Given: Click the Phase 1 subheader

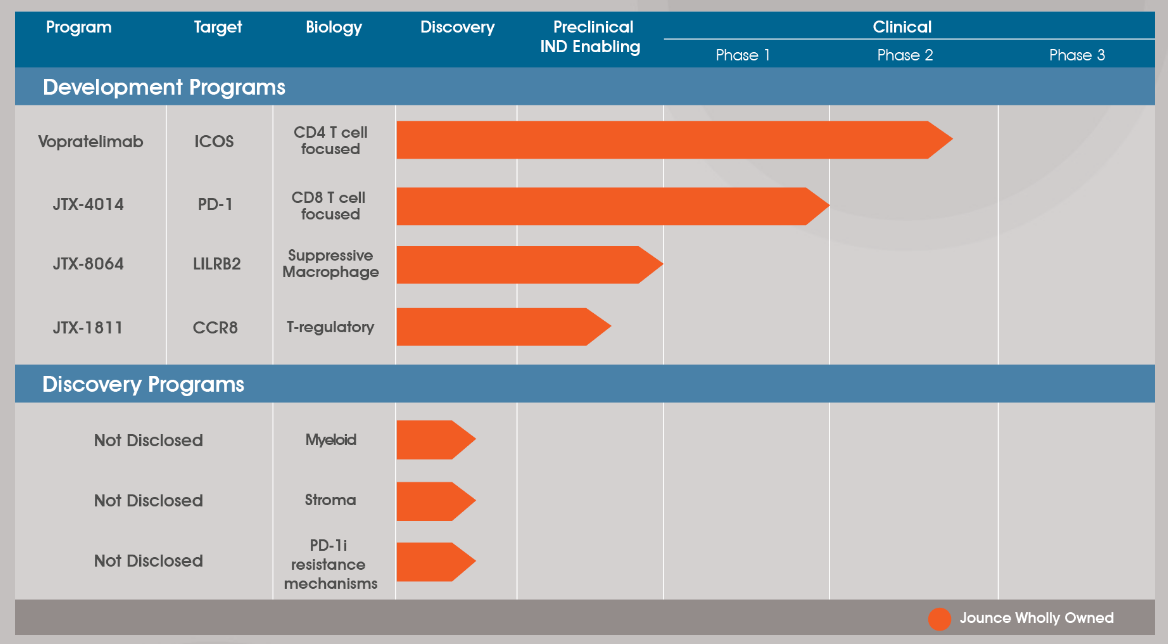Looking at the screenshot, I should tap(743, 55).
